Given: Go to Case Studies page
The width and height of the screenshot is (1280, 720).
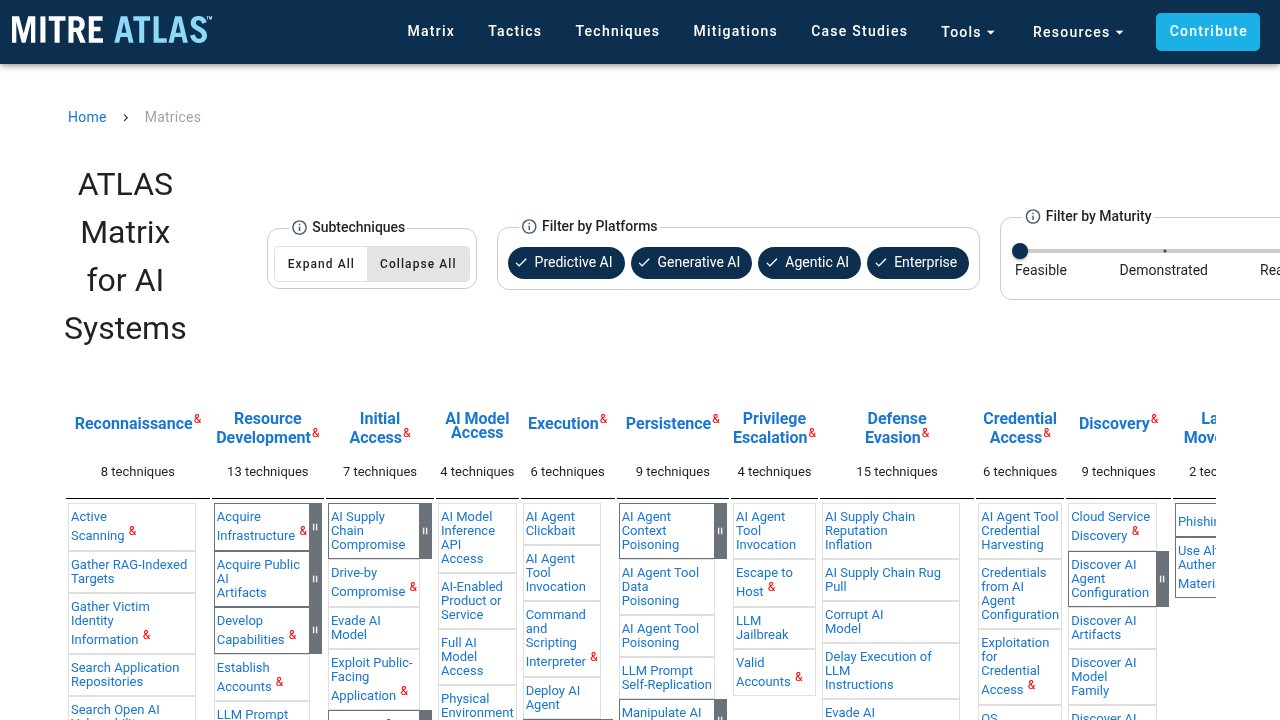Looking at the screenshot, I should coord(859,31).
